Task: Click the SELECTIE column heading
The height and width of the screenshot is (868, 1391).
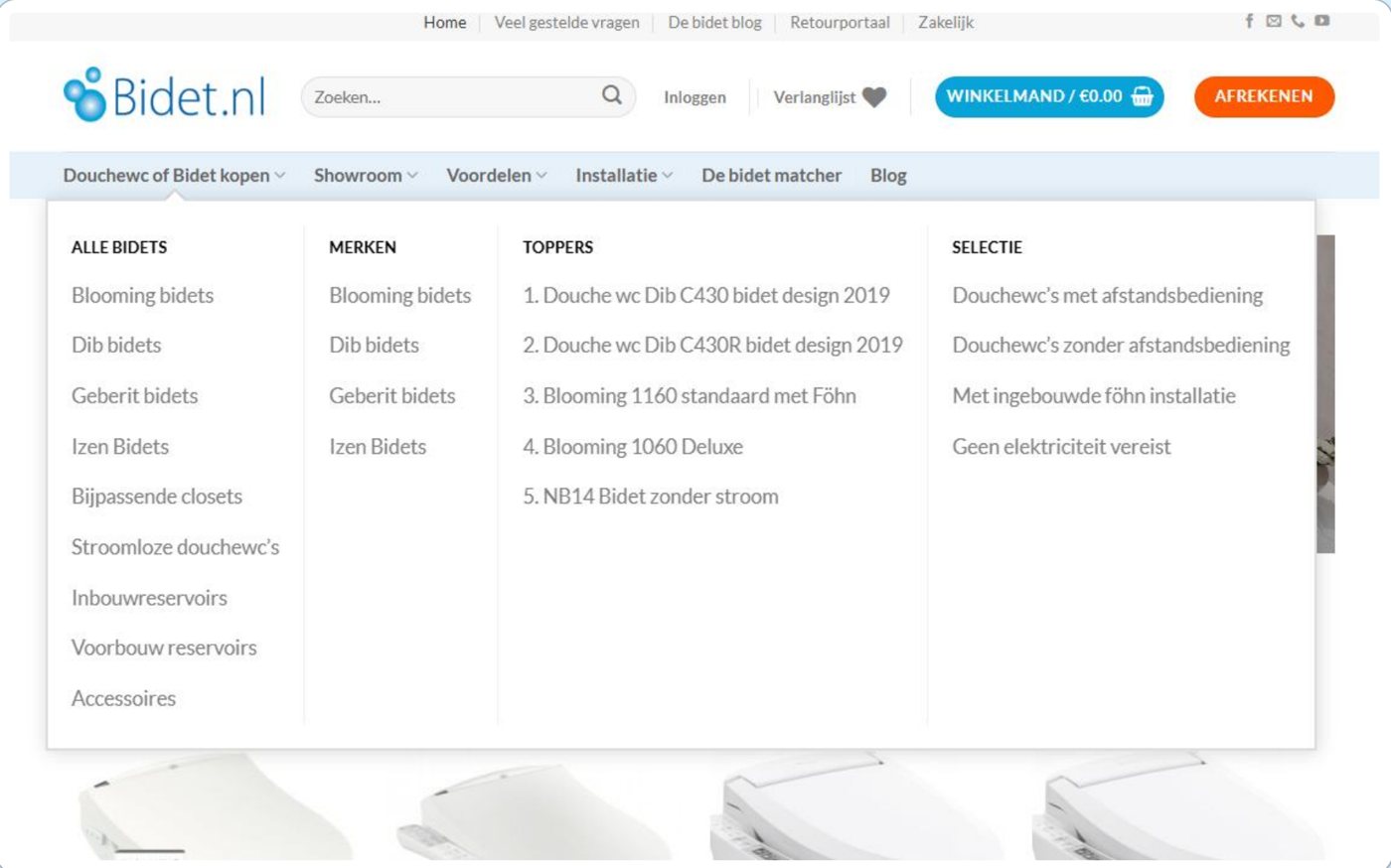Action: tap(988, 247)
